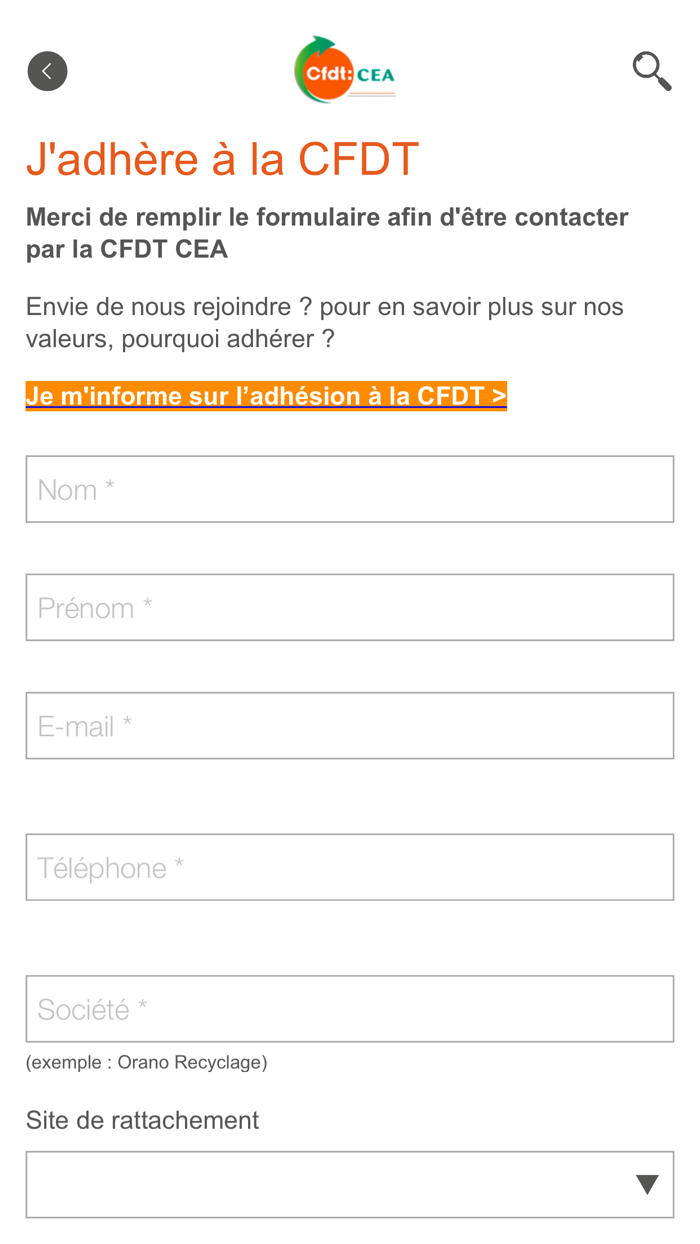Click the Orano Recyclage example text
The height and width of the screenshot is (1244, 700).
(146, 1062)
